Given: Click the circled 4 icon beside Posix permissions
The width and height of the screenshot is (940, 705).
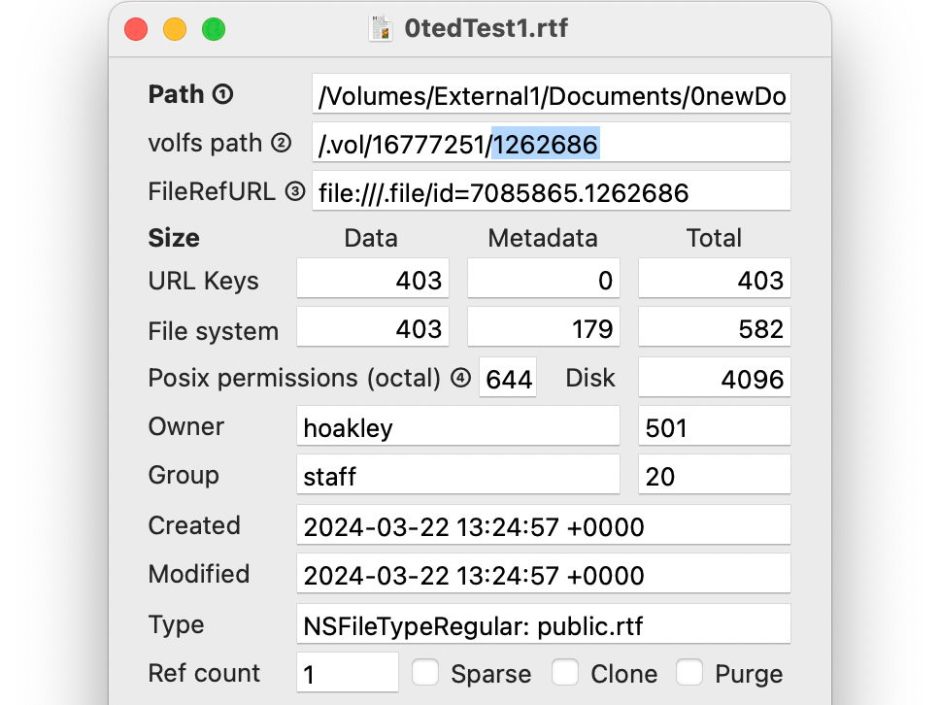Looking at the screenshot, I should [x=460, y=379].
